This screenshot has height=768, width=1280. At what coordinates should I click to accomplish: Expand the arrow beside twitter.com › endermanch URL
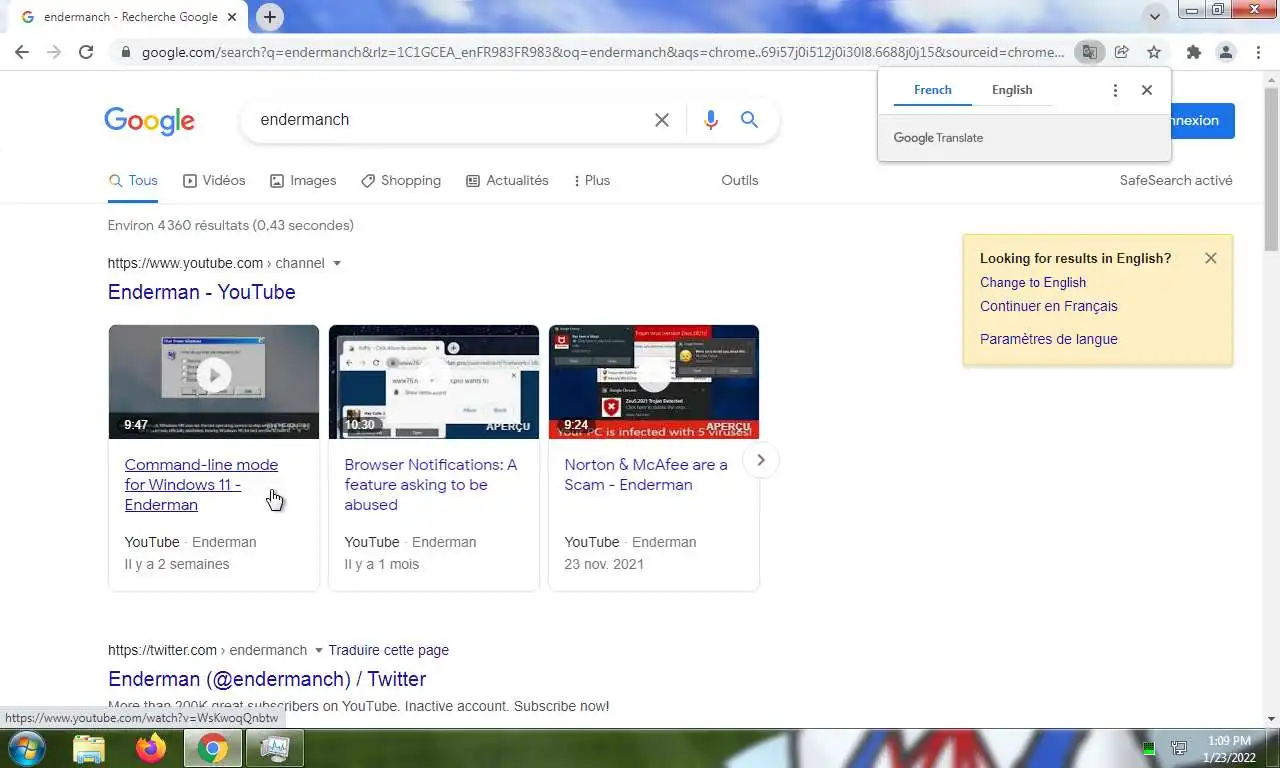coord(319,651)
